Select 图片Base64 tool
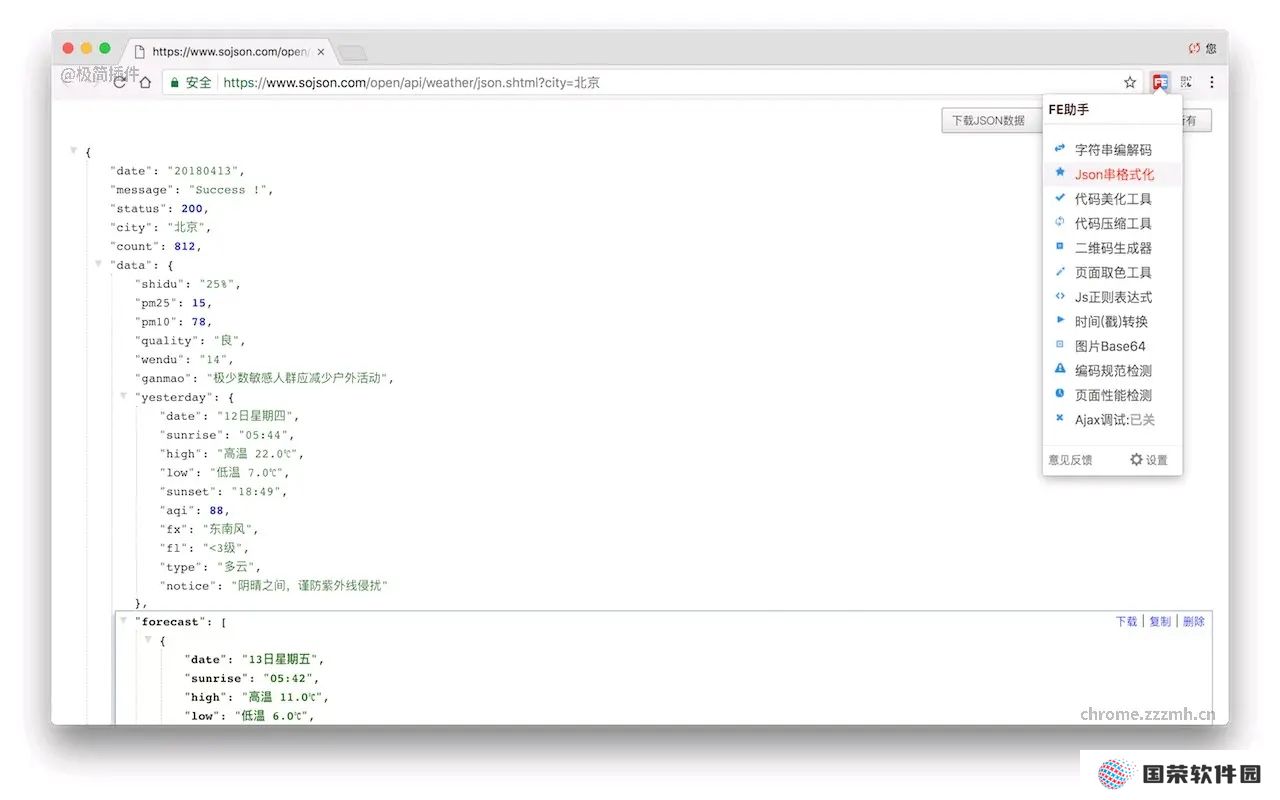Image resolution: width=1280 pixels, height=800 pixels. [1112, 346]
